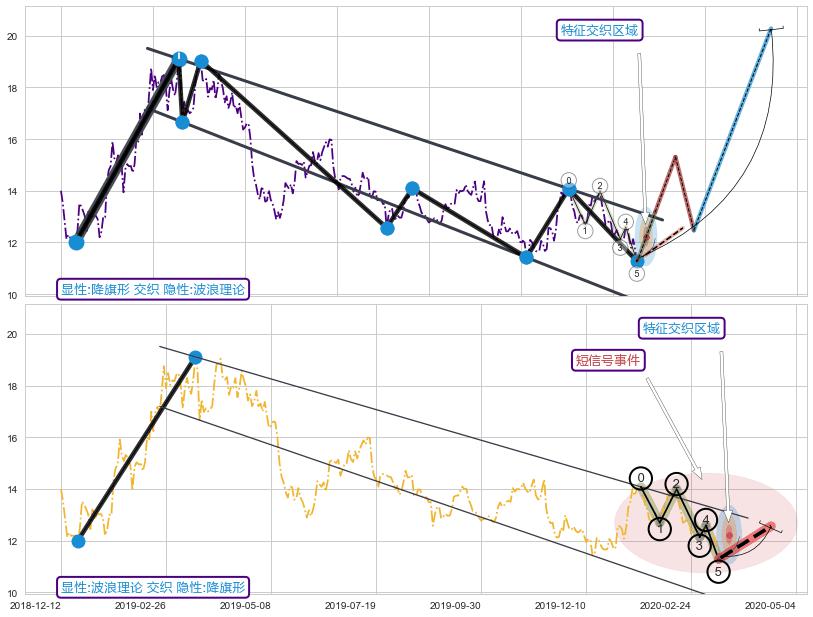Select circled wave marker 2 in top chart
Screen dimensions: 813x617
[x=599, y=185]
